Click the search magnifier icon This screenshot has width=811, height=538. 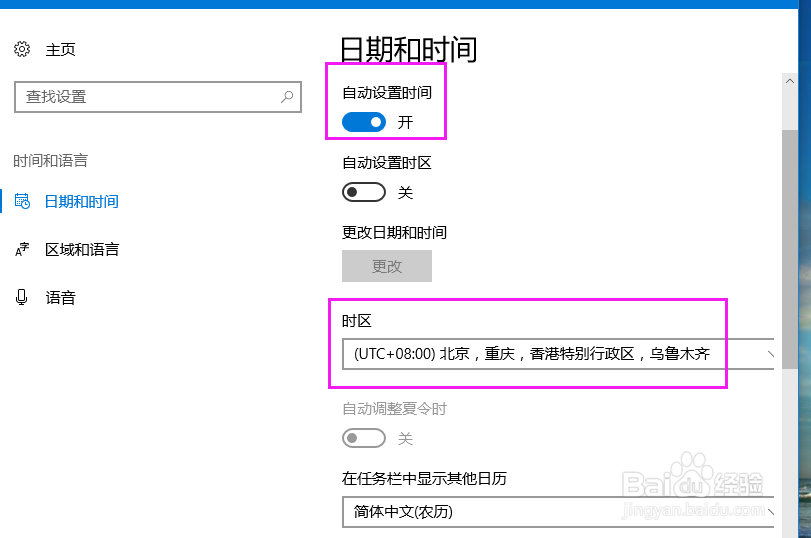(x=287, y=96)
